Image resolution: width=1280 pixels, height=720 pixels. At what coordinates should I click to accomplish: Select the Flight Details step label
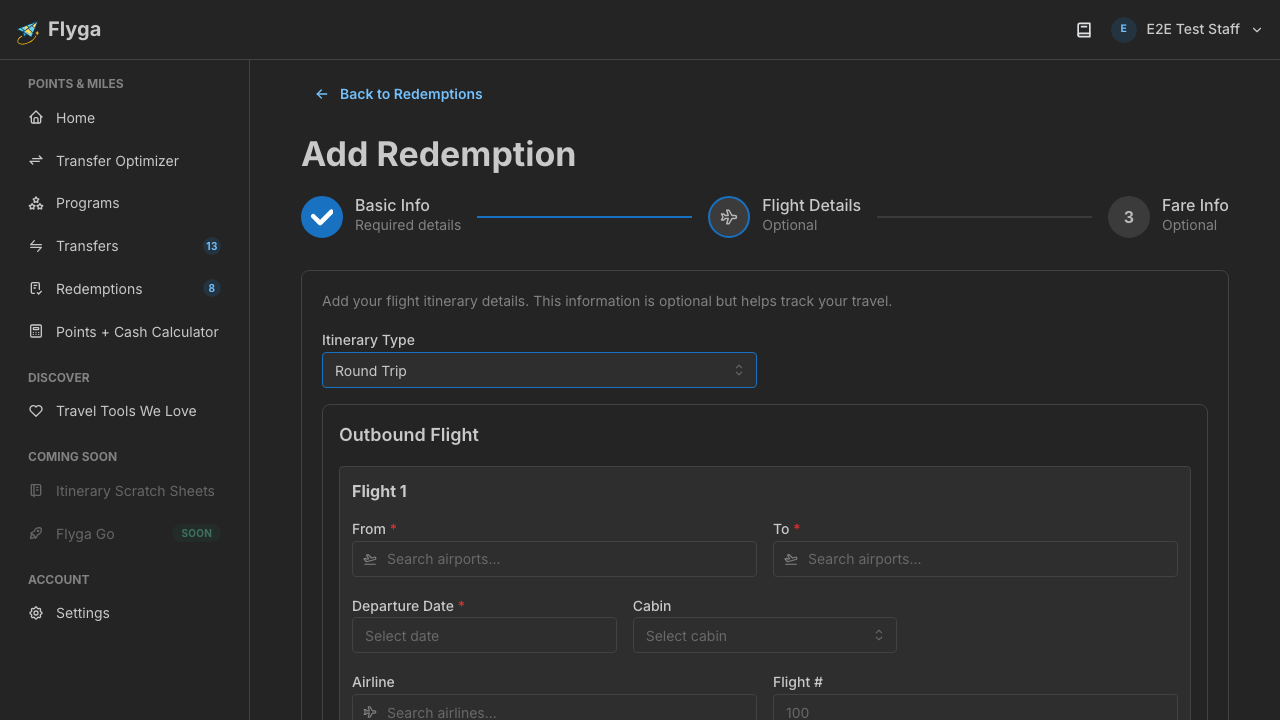click(811, 205)
